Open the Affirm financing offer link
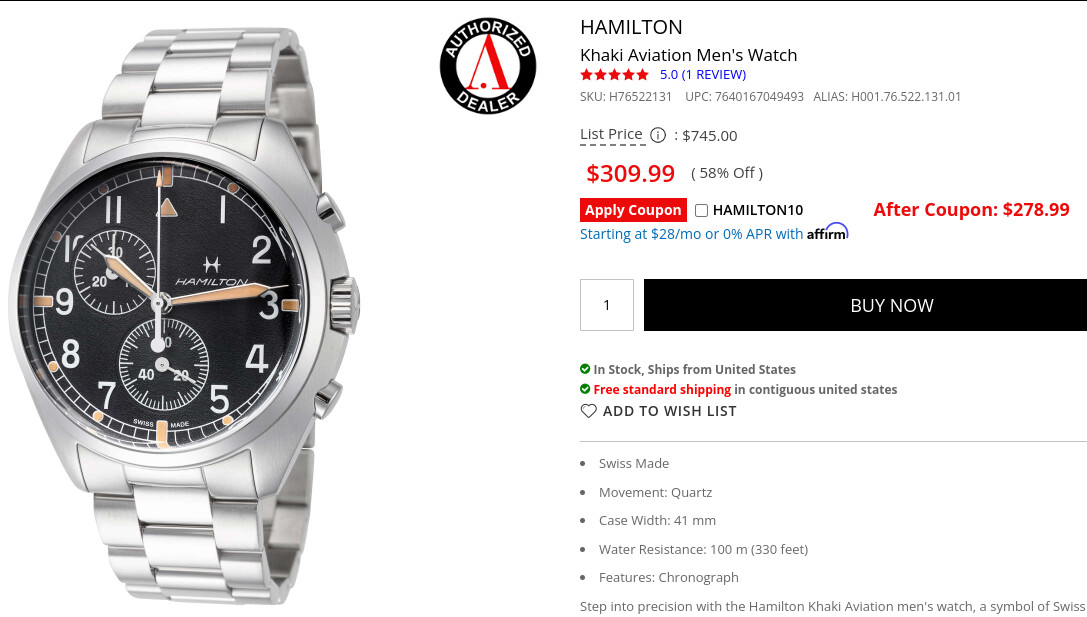Screen dimensions: 1087x617 pyautogui.click(x=714, y=234)
